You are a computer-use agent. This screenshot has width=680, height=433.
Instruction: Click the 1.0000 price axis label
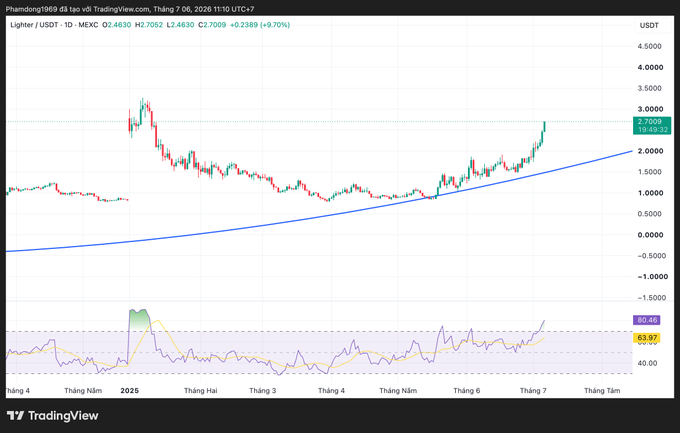pos(650,193)
